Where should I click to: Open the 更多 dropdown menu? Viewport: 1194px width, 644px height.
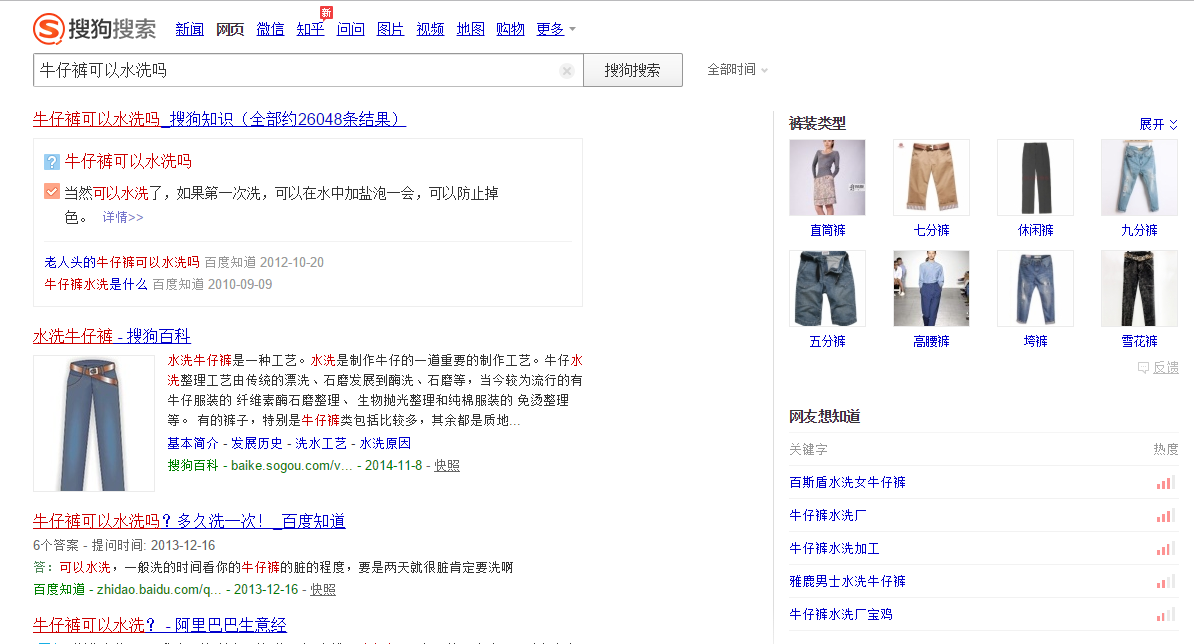coord(556,29)
